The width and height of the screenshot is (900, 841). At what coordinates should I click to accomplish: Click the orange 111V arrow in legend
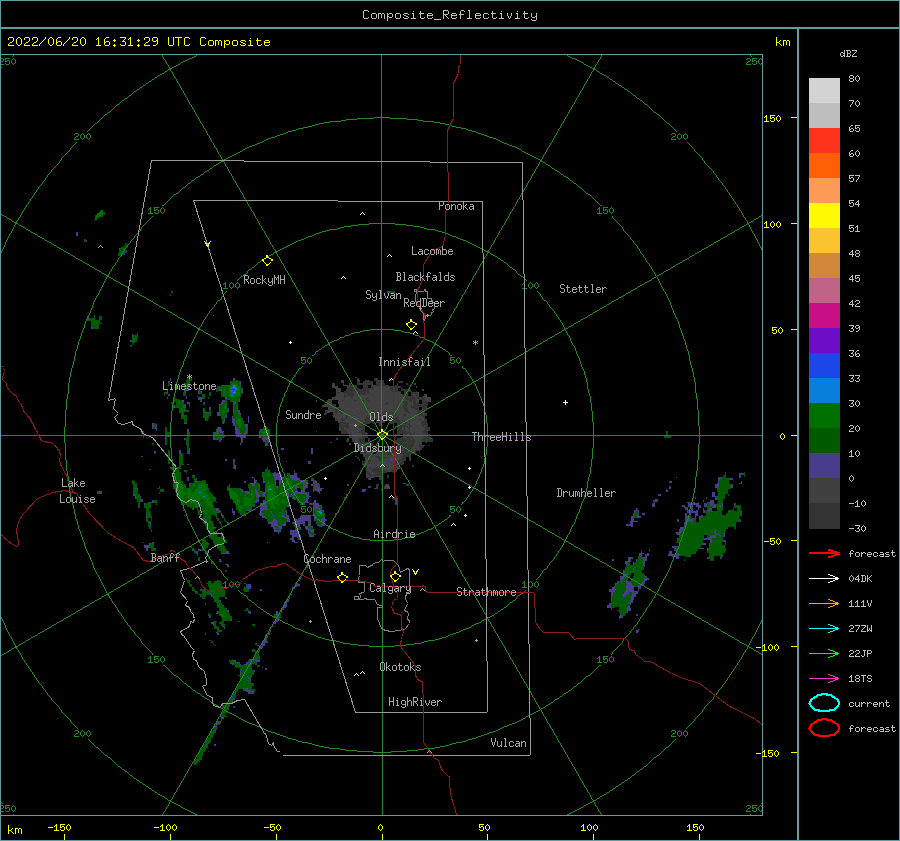tap(824, 603)
